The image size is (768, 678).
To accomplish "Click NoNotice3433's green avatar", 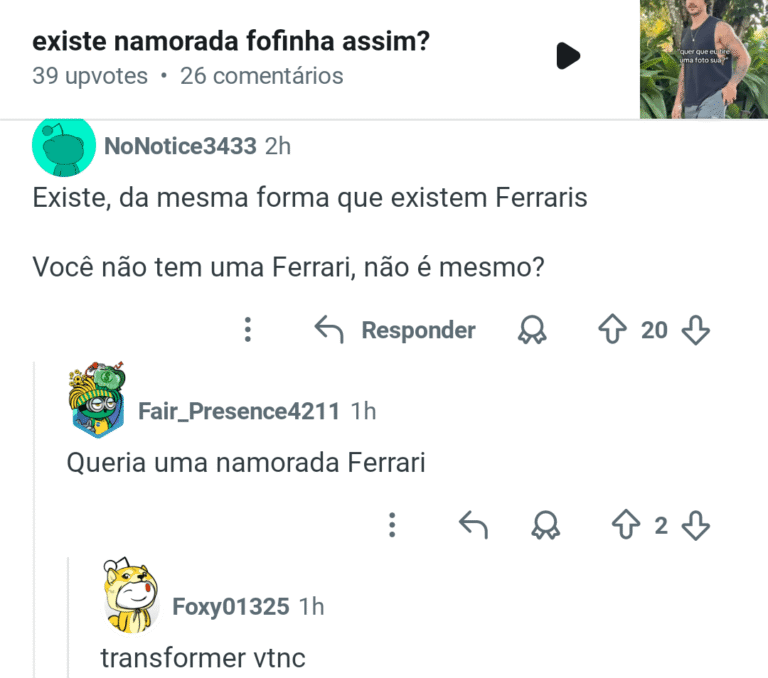I will 62,146.
